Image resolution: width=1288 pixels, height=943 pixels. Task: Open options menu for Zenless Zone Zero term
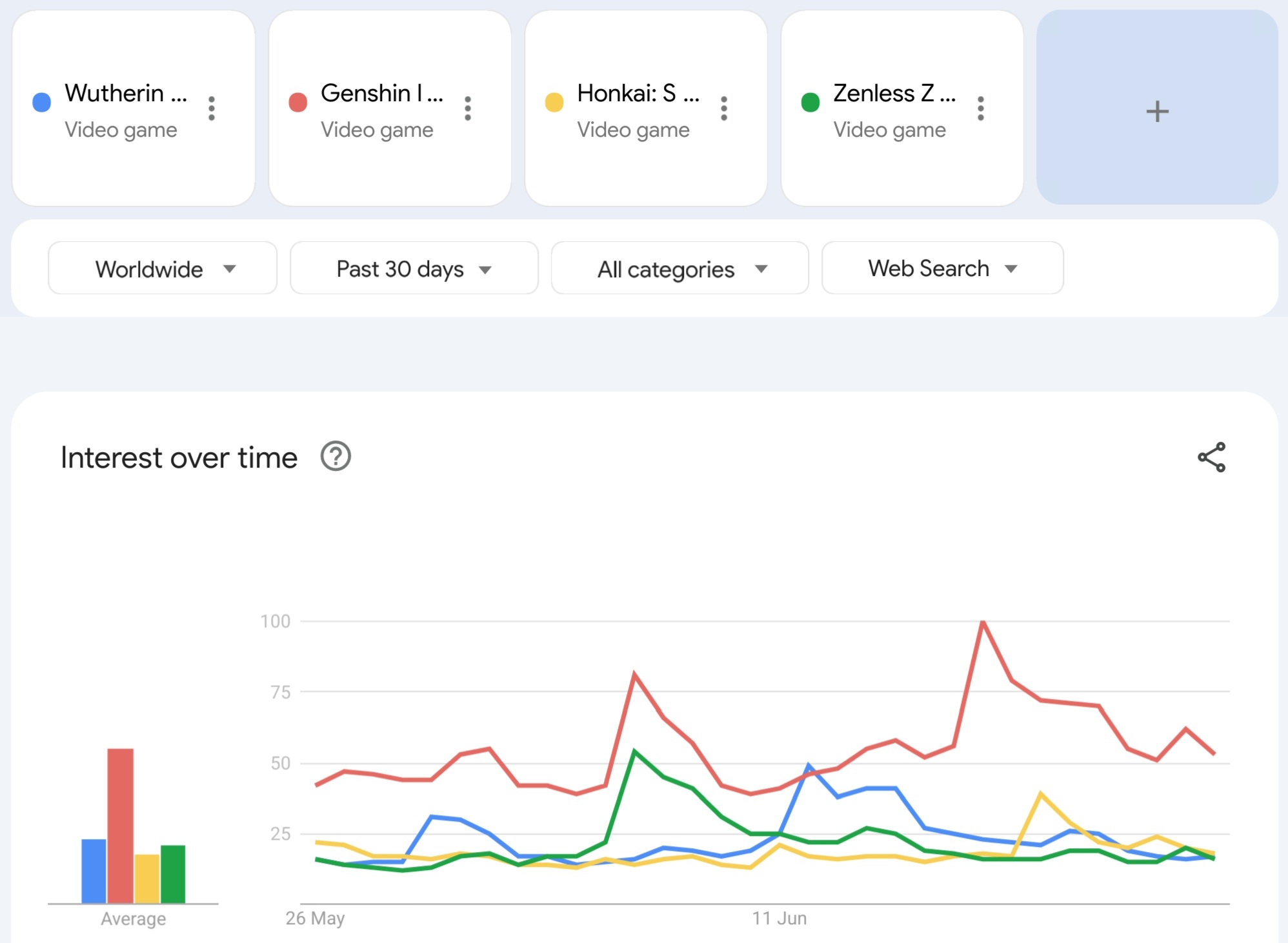981,108
